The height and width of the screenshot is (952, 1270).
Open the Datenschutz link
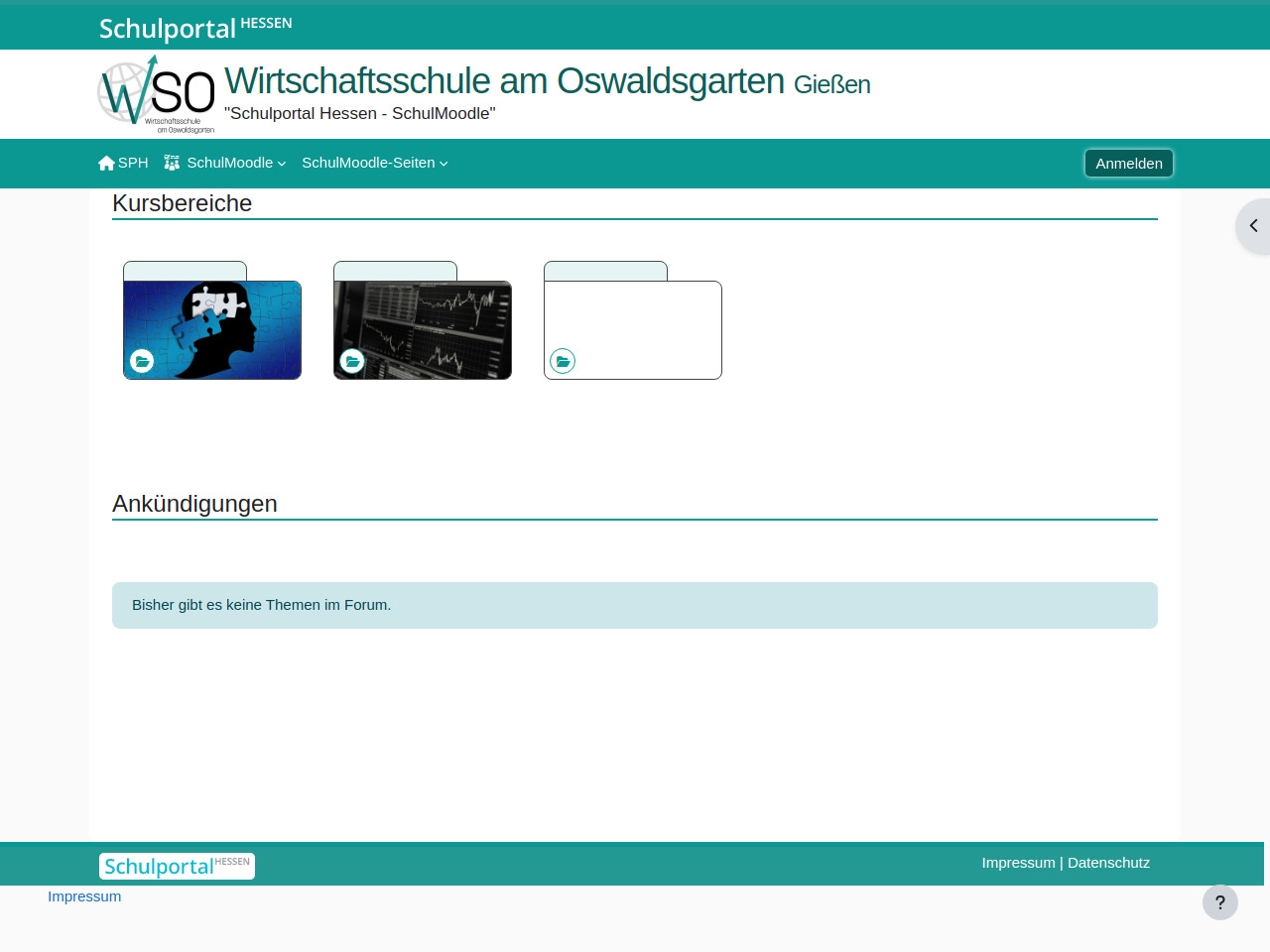point(1108,863)
